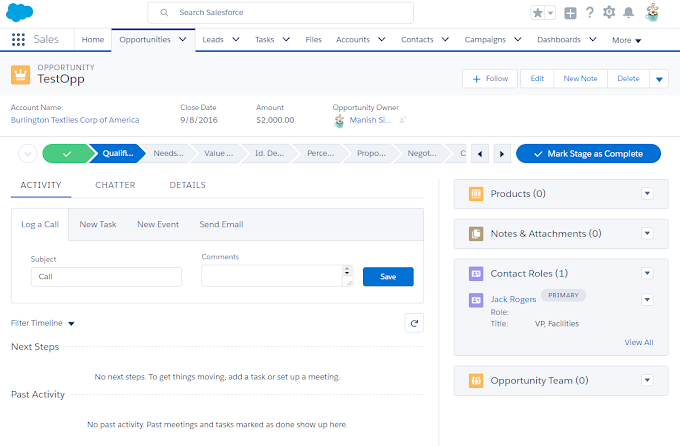Select the Needs Analysis stage in path
The height and width of the screenshot is (446, 680).
pos(168,154)
